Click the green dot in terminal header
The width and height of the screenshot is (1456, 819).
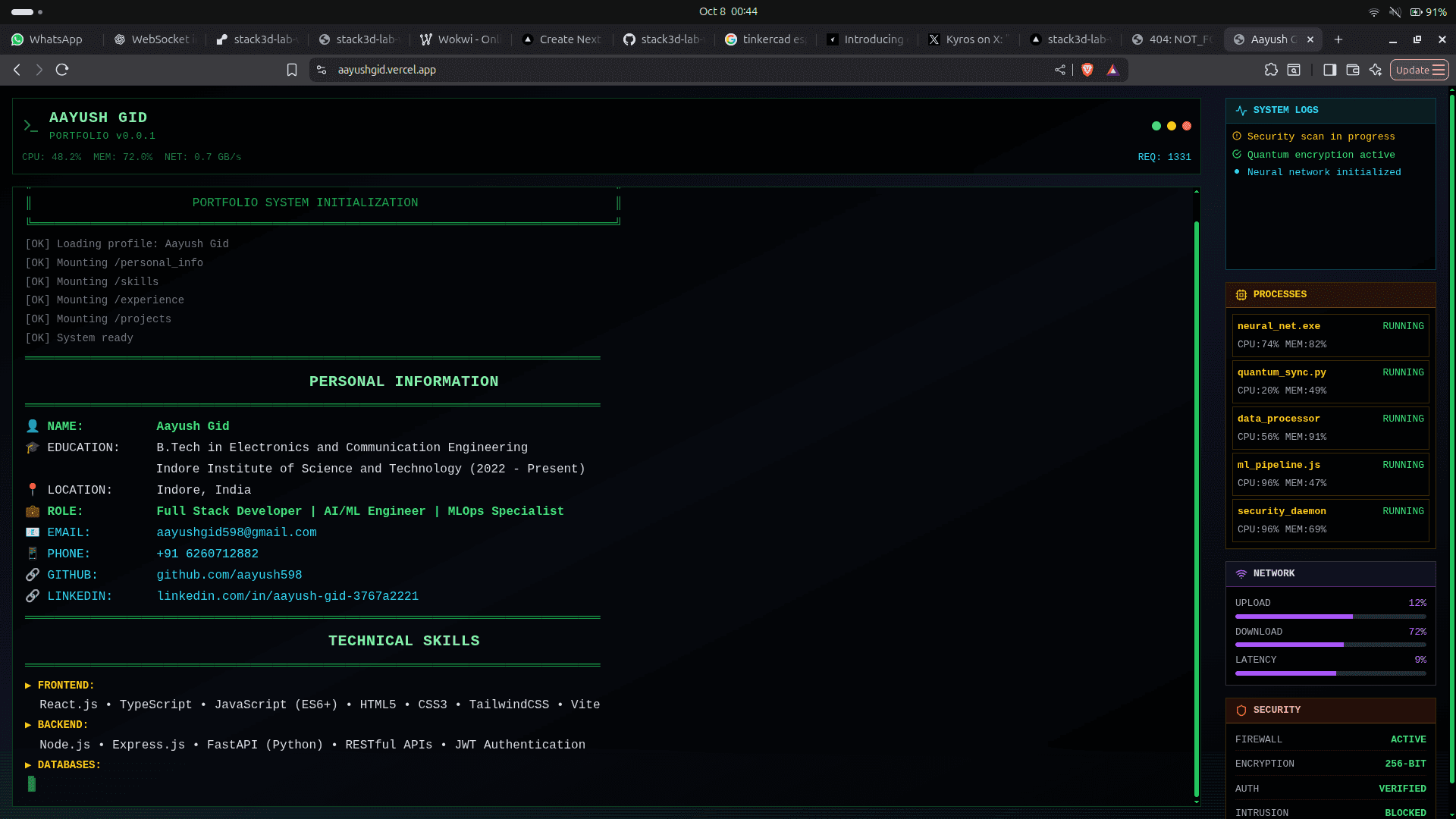[x=1156, y=126]
